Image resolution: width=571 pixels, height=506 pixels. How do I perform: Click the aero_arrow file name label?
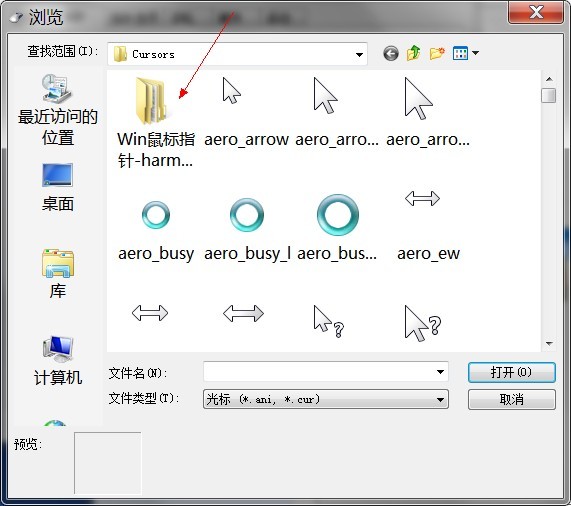point(246,140)
